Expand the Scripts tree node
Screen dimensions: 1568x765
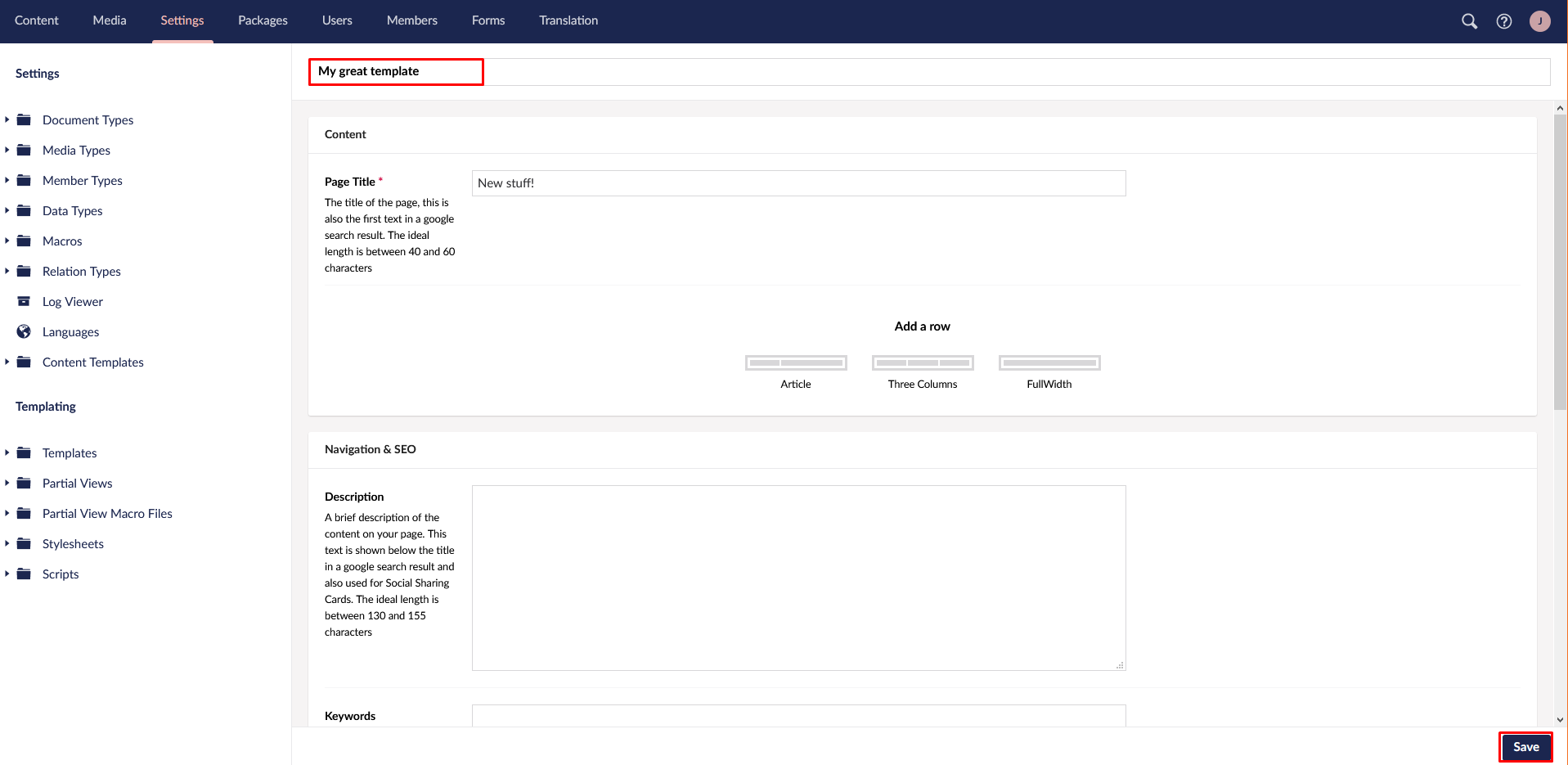tap(7, 574)
